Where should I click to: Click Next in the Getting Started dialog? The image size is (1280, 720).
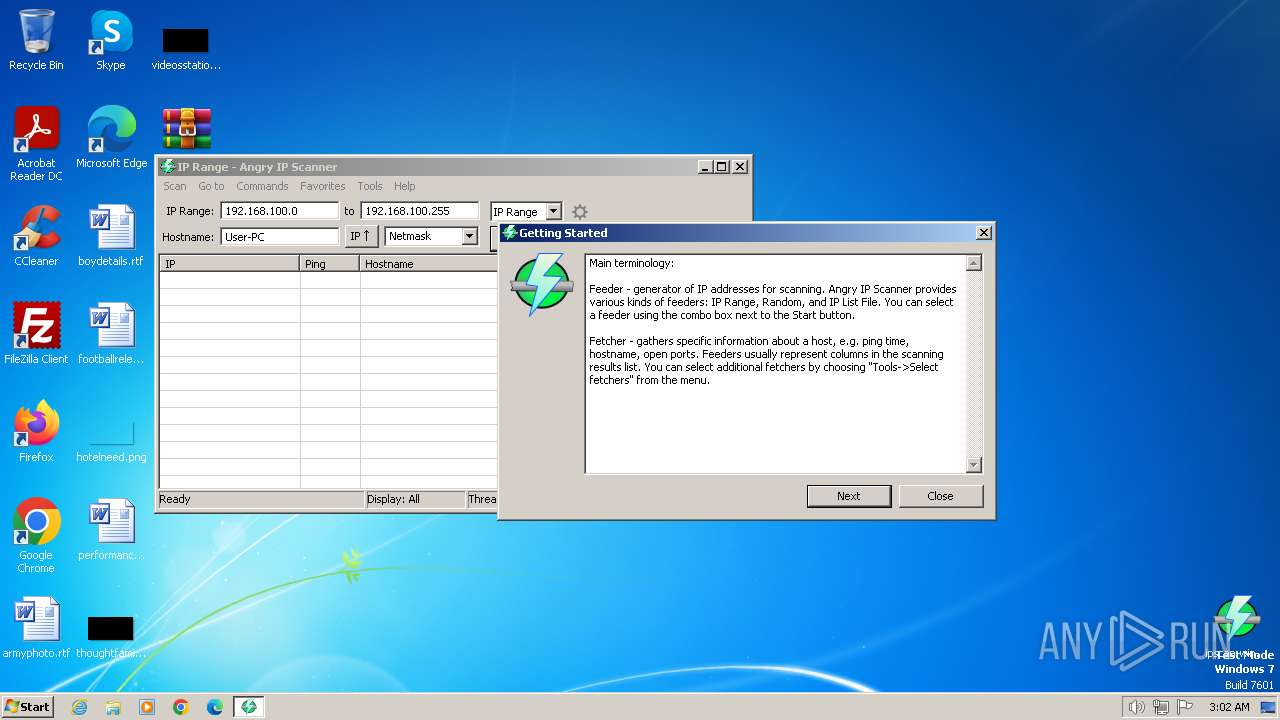[x=849, y=496]
